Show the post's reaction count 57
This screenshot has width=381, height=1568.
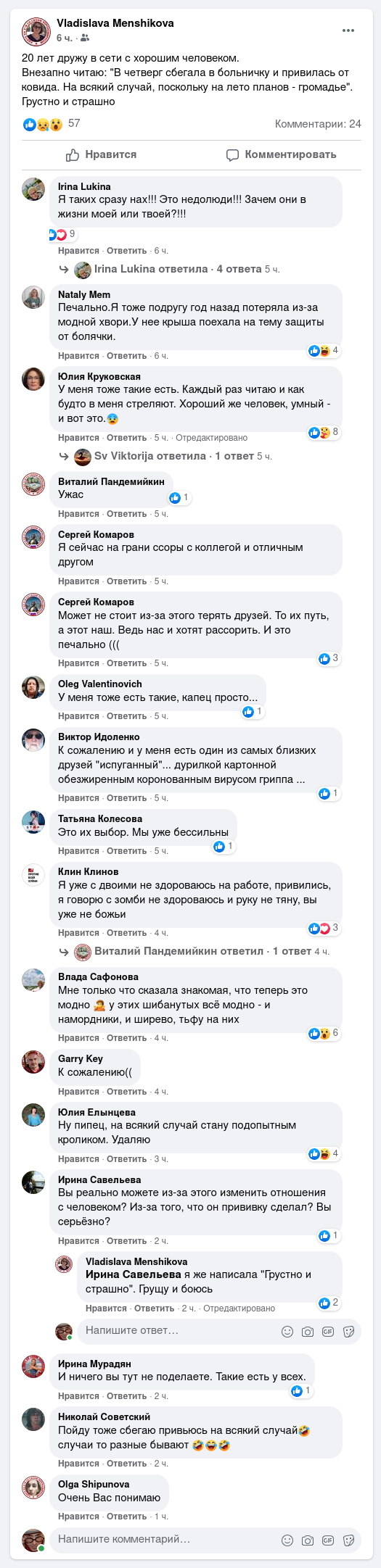[x=74, y=123]
